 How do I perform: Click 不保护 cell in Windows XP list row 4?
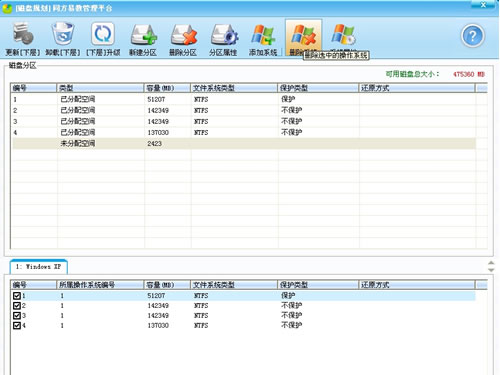click(292, 325)
